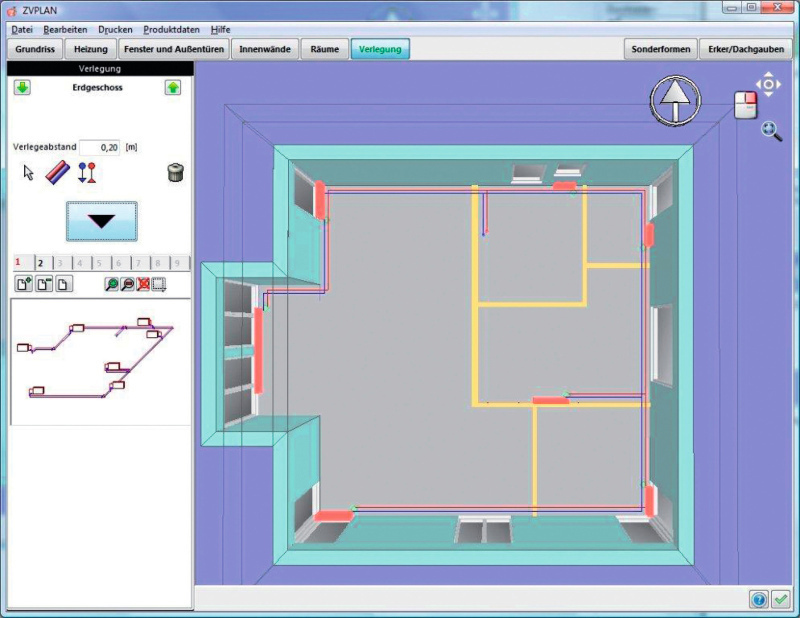Select the red radiator at bottom-left window
Image resolution: width=800 pixels, height=618 pixels.
[333, 515]
